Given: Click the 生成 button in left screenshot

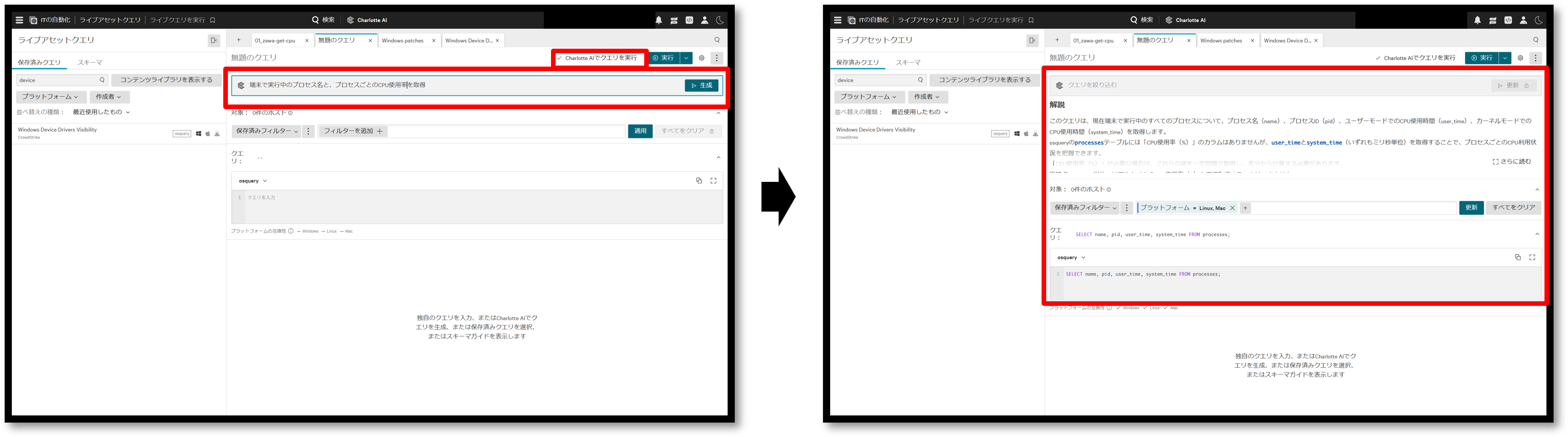Looking at the screenshot, I should [701, 86].
